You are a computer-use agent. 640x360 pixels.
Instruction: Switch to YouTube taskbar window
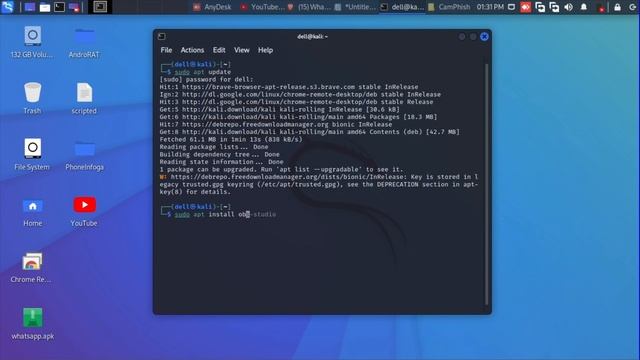263,7
